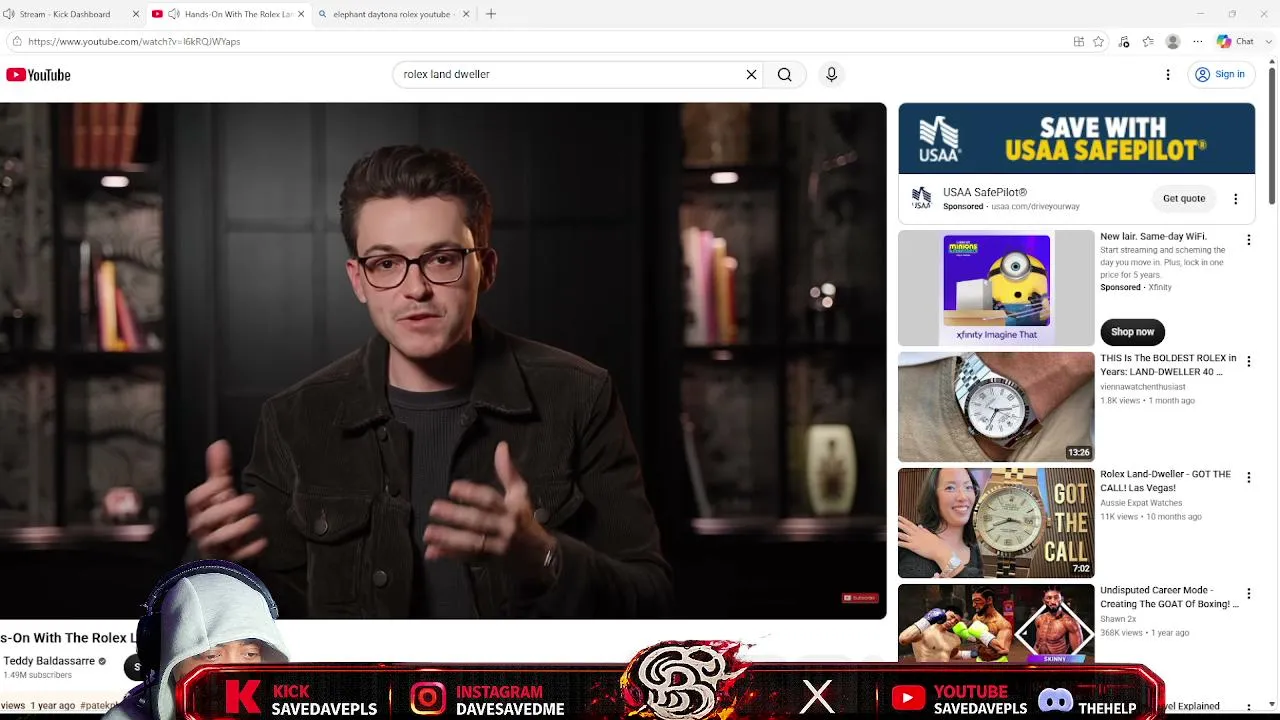
Task: Open options menu for USAA SafePilot ad
Action: pos(1236,199)
